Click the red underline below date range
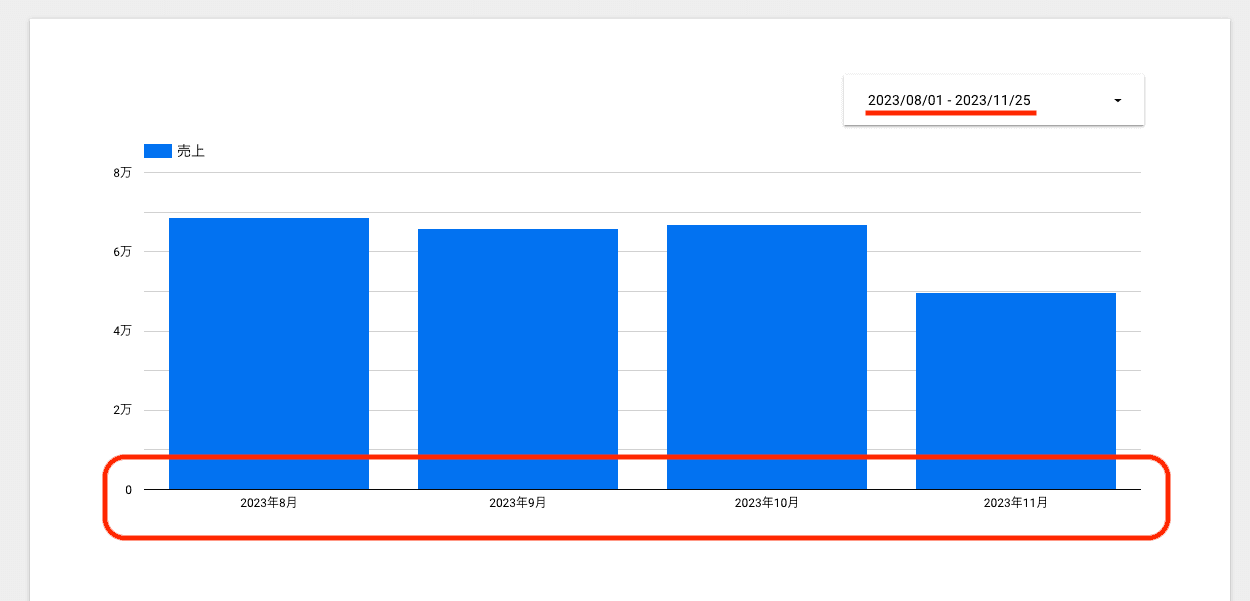This screenshot has height=601, width=1250. click(950, 113)
